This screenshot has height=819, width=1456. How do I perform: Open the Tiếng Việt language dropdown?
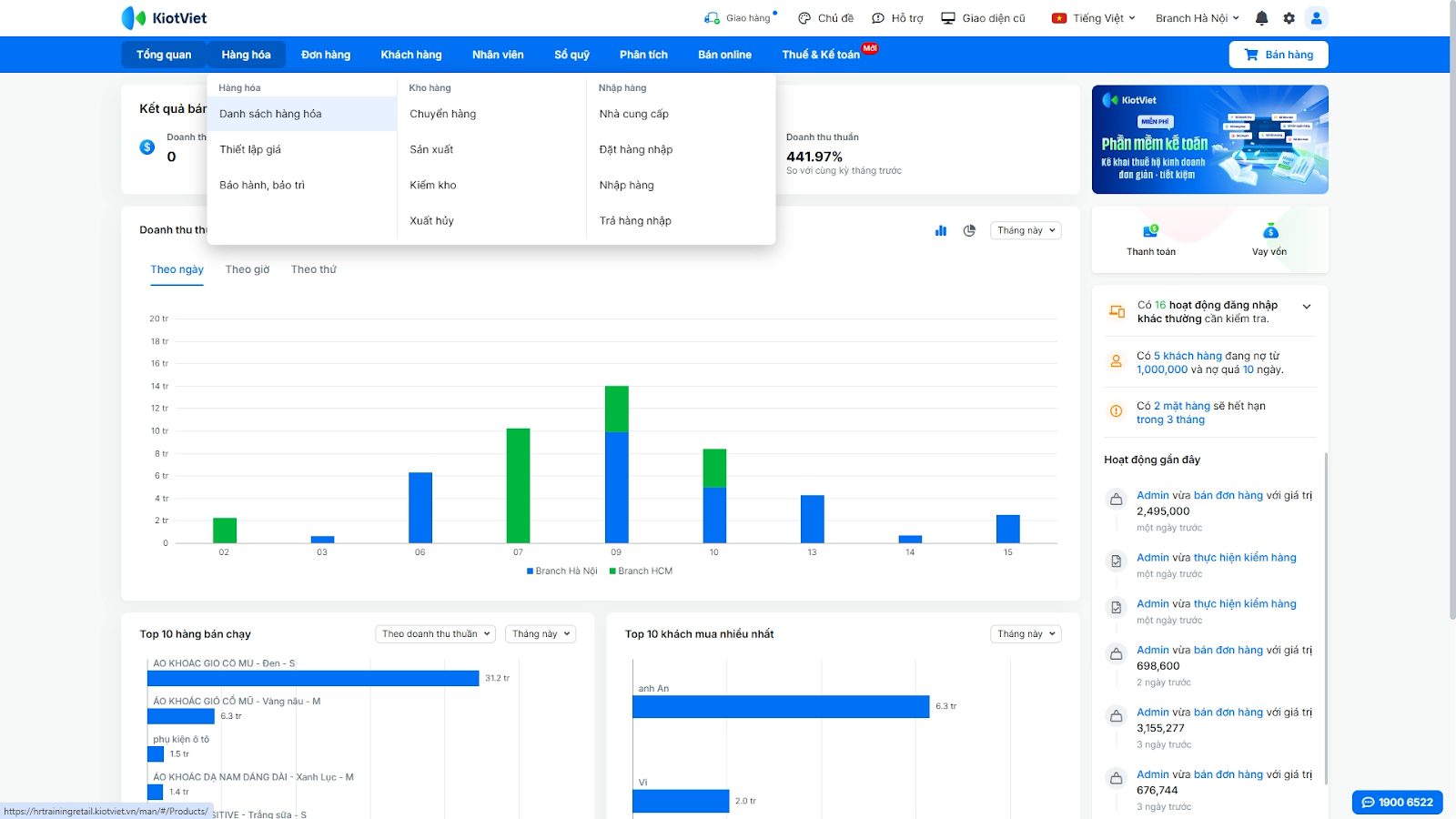[x=1094, y=18]
